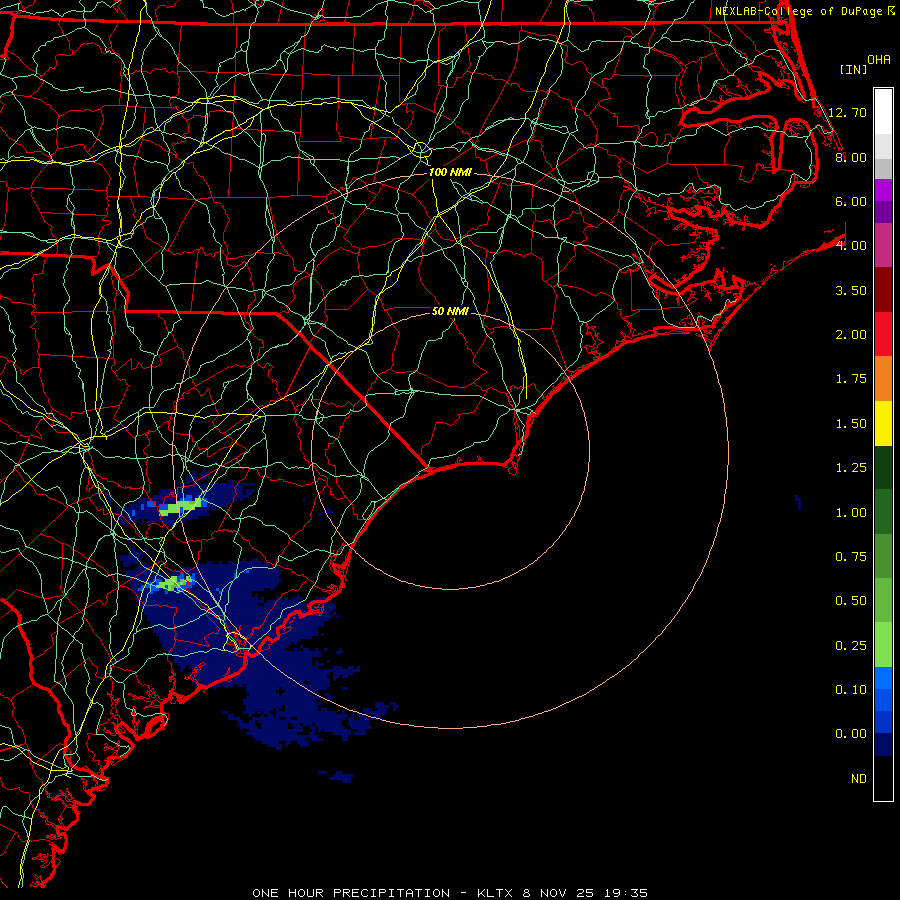Click the 19:35 timestamp in the caption
Screen dimensions: 900x900
pos(626,893)
